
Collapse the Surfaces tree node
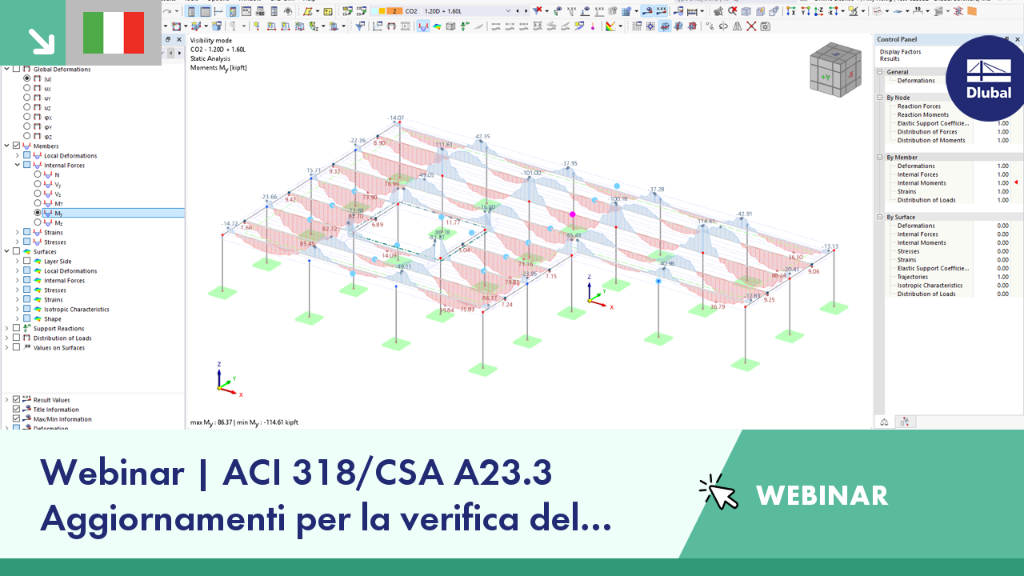(x=7, y=251)
